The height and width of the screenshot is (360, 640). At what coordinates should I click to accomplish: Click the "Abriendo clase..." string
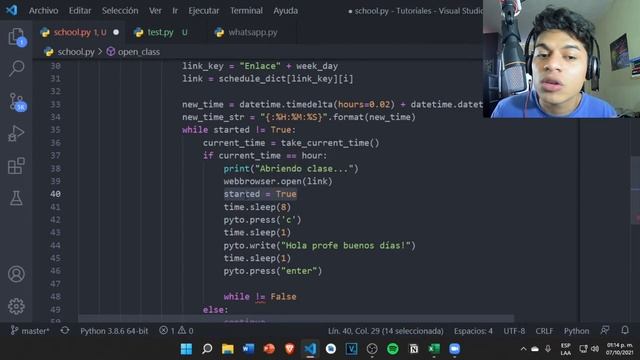pyautogui.click(x=306, y=169)
